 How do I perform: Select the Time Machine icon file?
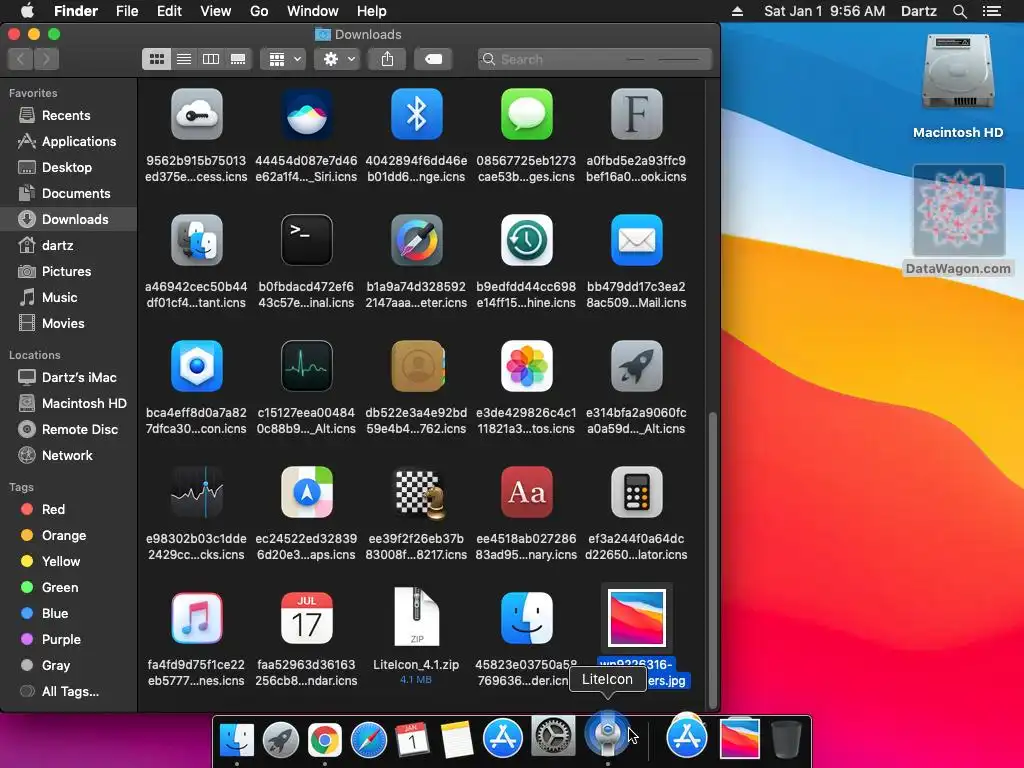pyautogui.click(x=526, y=240)
